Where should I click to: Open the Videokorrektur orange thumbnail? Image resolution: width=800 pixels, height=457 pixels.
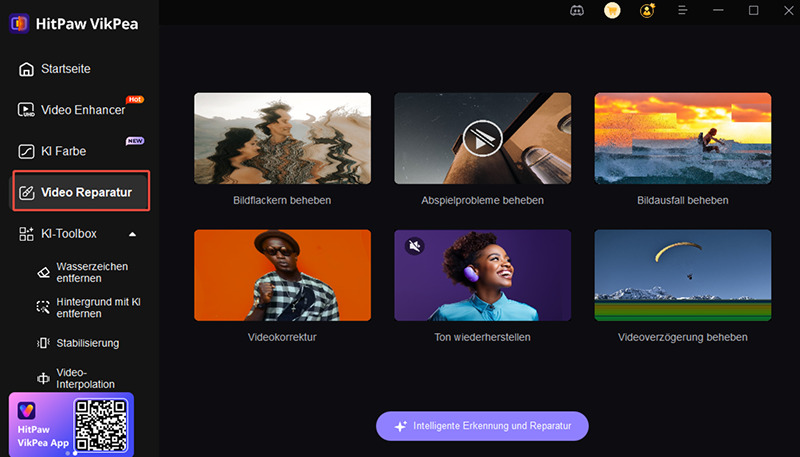click(282, 275)
